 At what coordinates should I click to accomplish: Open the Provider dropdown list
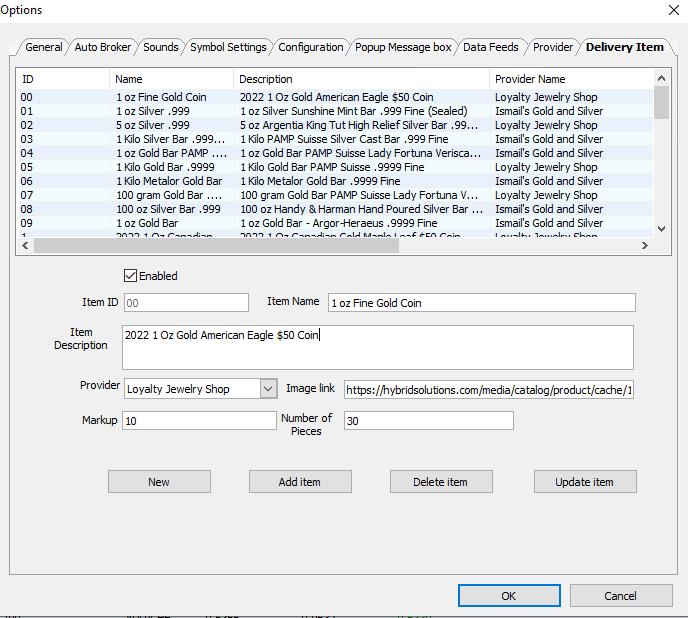pyautogui.click(x=268, y=389)
